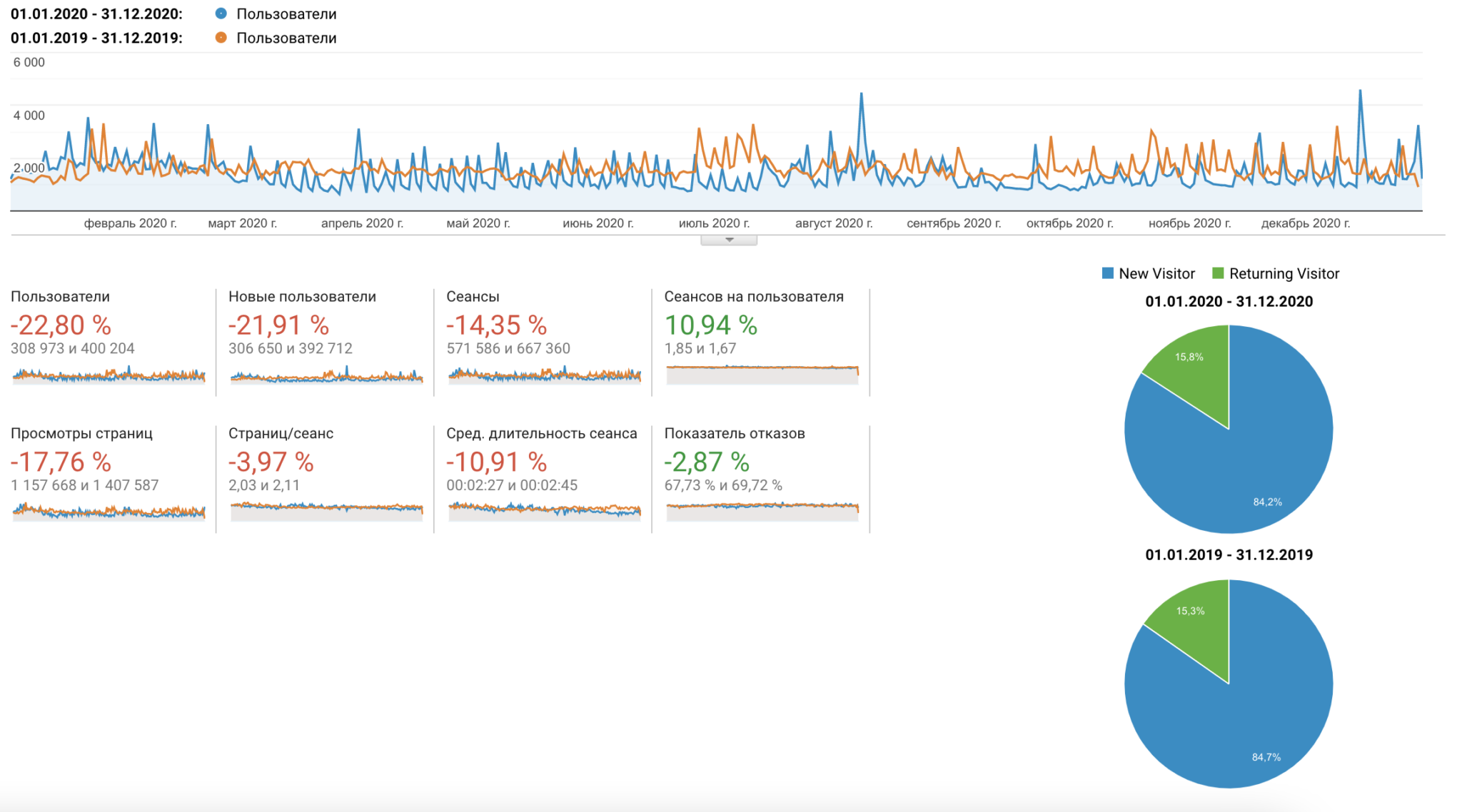Select the Сеансов на пользователя sparkline

tap(762, 375)
